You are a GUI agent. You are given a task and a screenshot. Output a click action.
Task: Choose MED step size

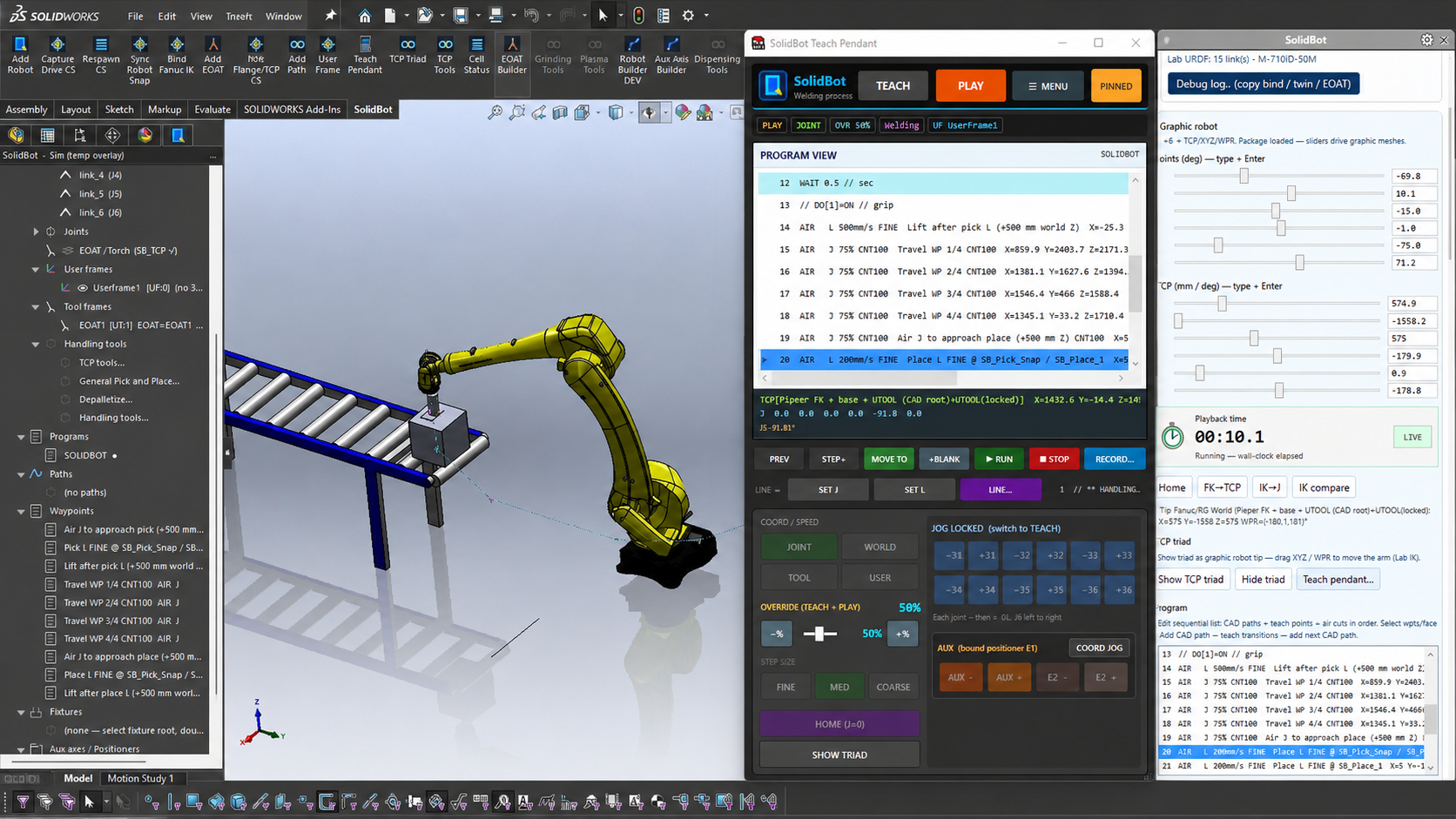click(839, 687)
